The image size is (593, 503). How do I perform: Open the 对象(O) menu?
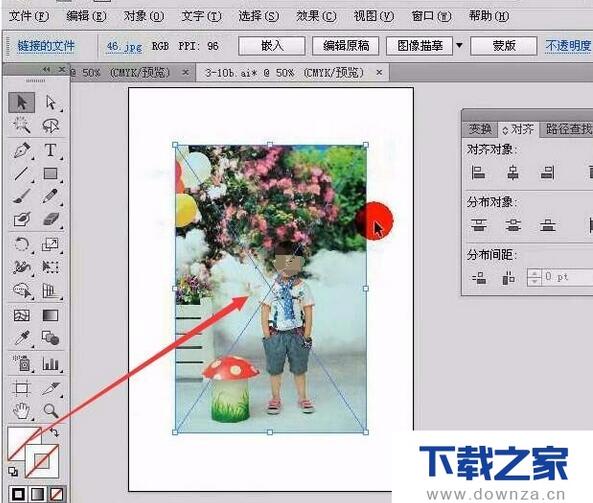[144, 16]
